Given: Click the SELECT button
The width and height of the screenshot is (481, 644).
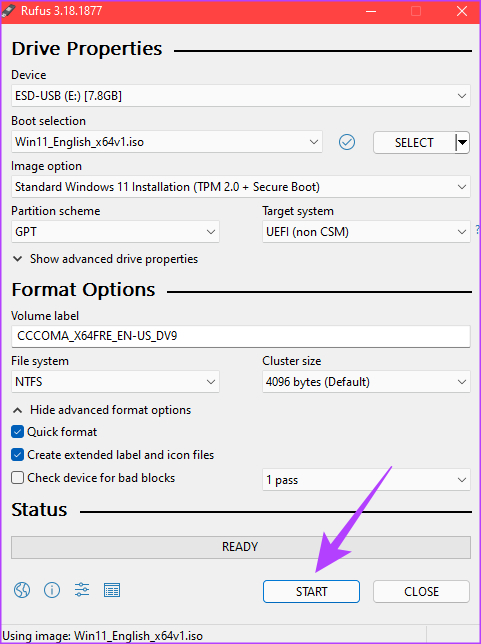Looking at the screenshot, I should click(x=414, y=143).
